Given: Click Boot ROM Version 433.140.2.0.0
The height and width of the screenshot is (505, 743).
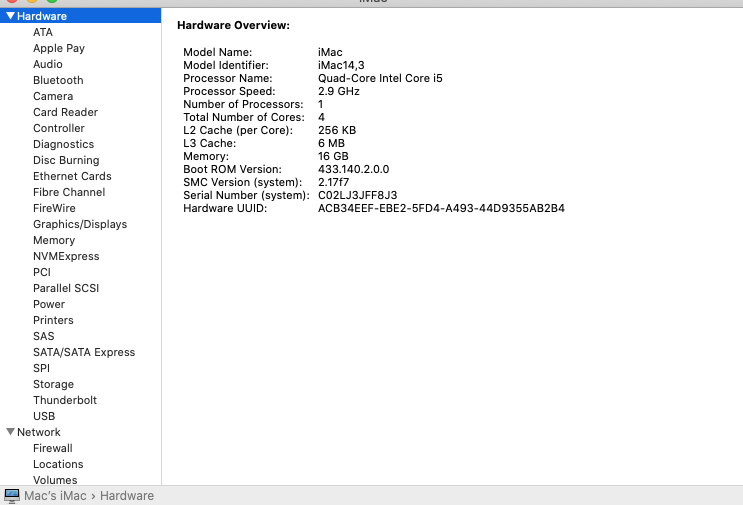Looking at the screenshot, I should point(353,169).
